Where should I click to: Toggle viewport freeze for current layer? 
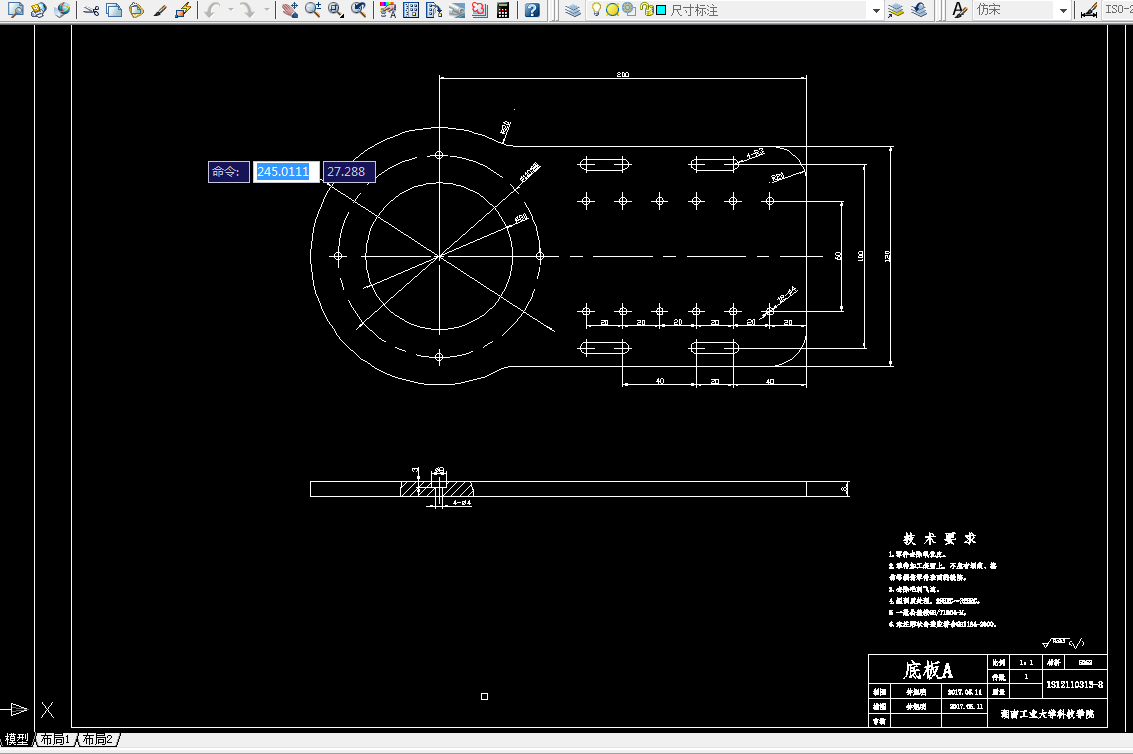pos(629,9)
